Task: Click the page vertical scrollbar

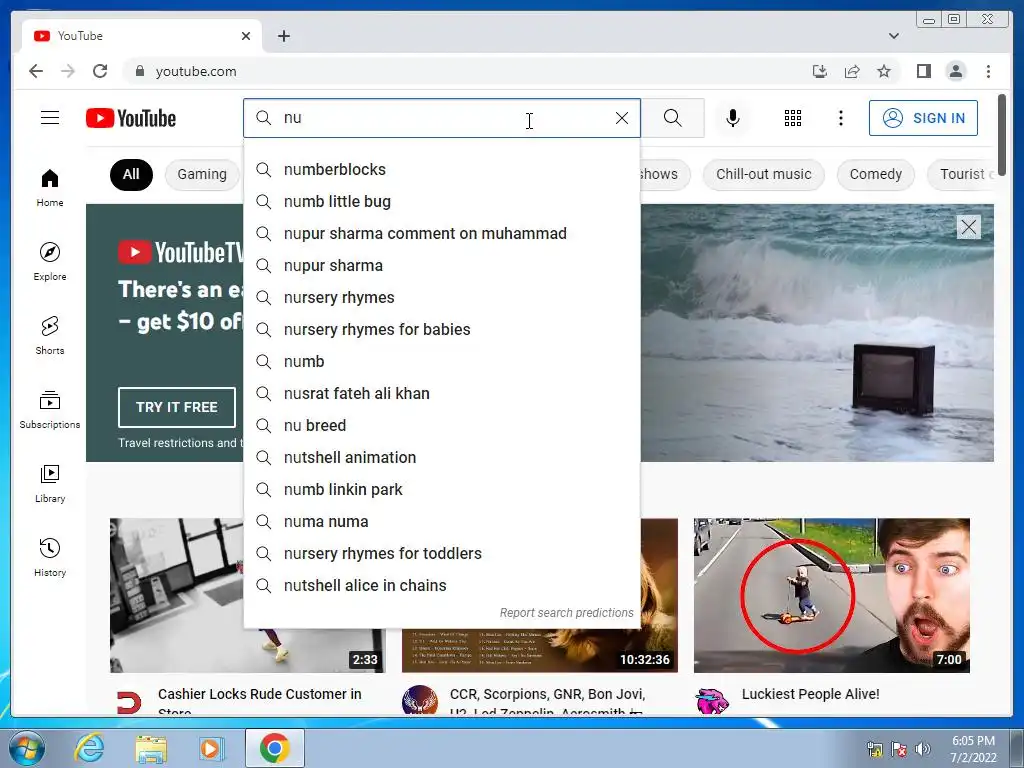Action: pyautogui.click(x=1002, y=134)
